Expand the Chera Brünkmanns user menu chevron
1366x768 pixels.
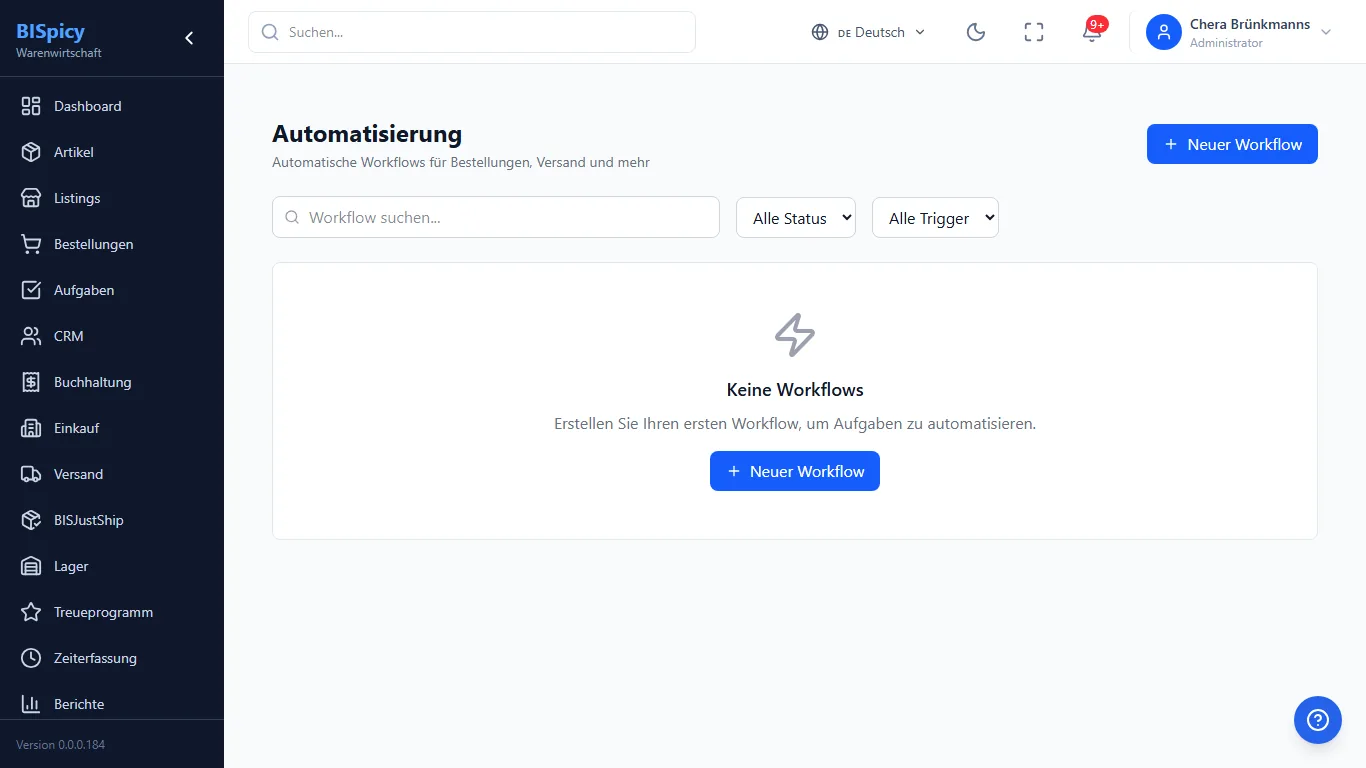1326,32
